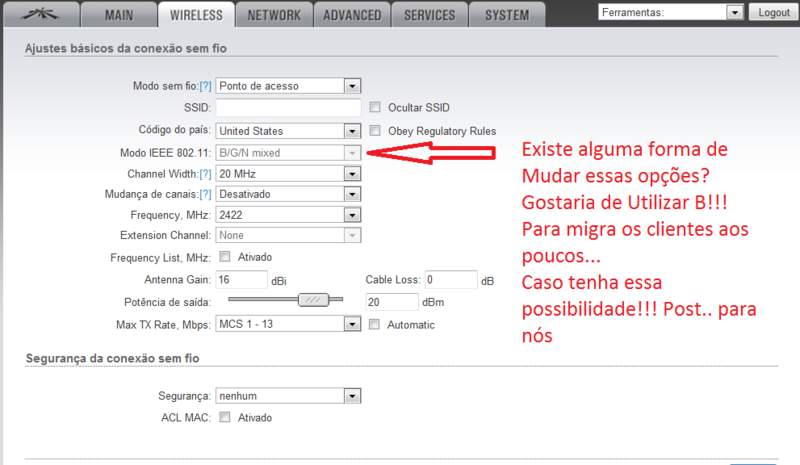800x465 pixels.
Task: Click the 'Frequency List, MHz:' label
Action: (160, 258)
